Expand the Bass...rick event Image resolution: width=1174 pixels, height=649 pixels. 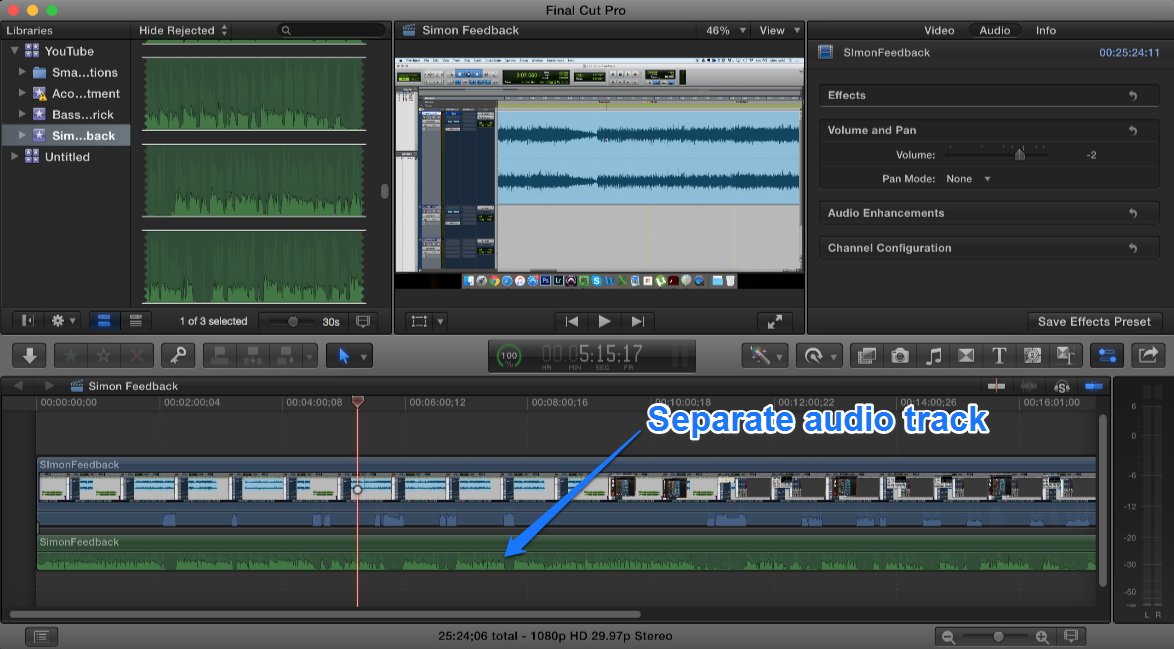pyautogui.click(x=22, y=114)
